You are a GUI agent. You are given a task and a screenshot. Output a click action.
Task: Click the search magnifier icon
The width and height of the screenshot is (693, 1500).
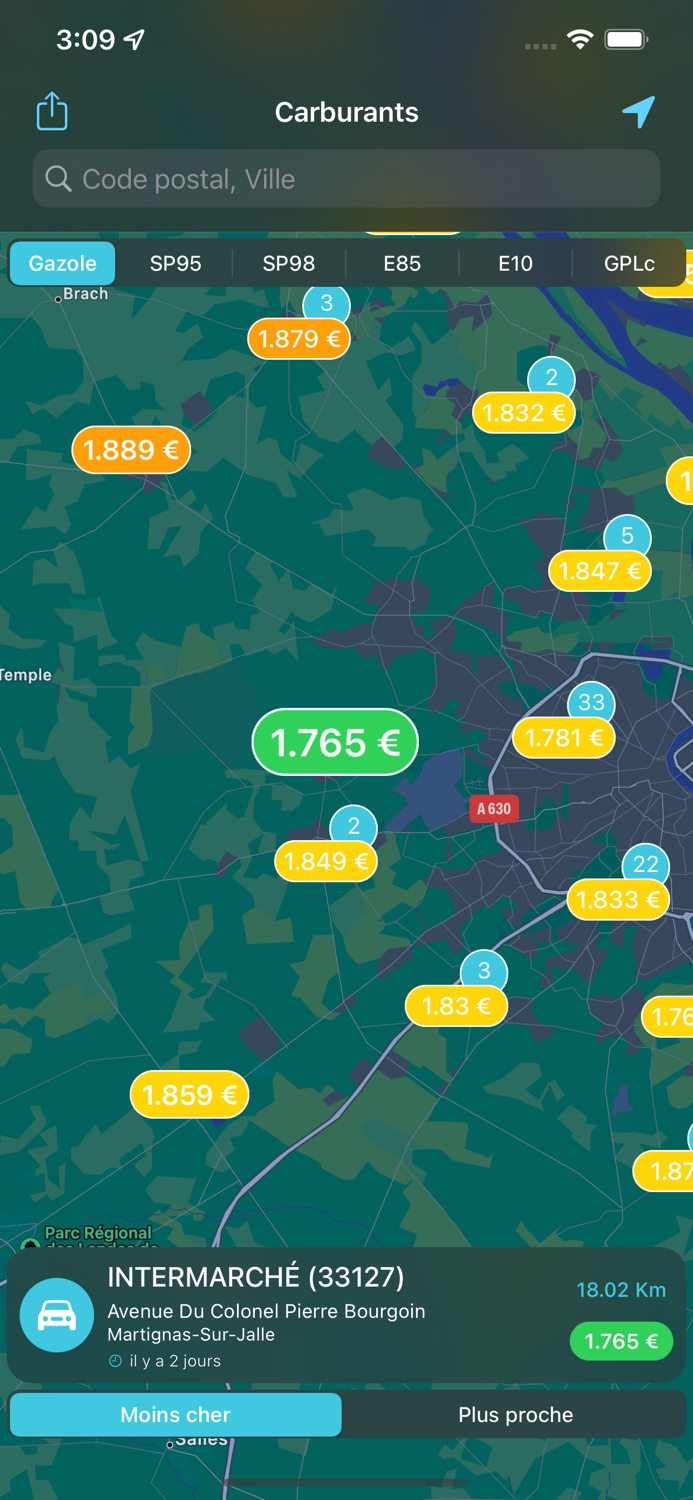(59, 179)
